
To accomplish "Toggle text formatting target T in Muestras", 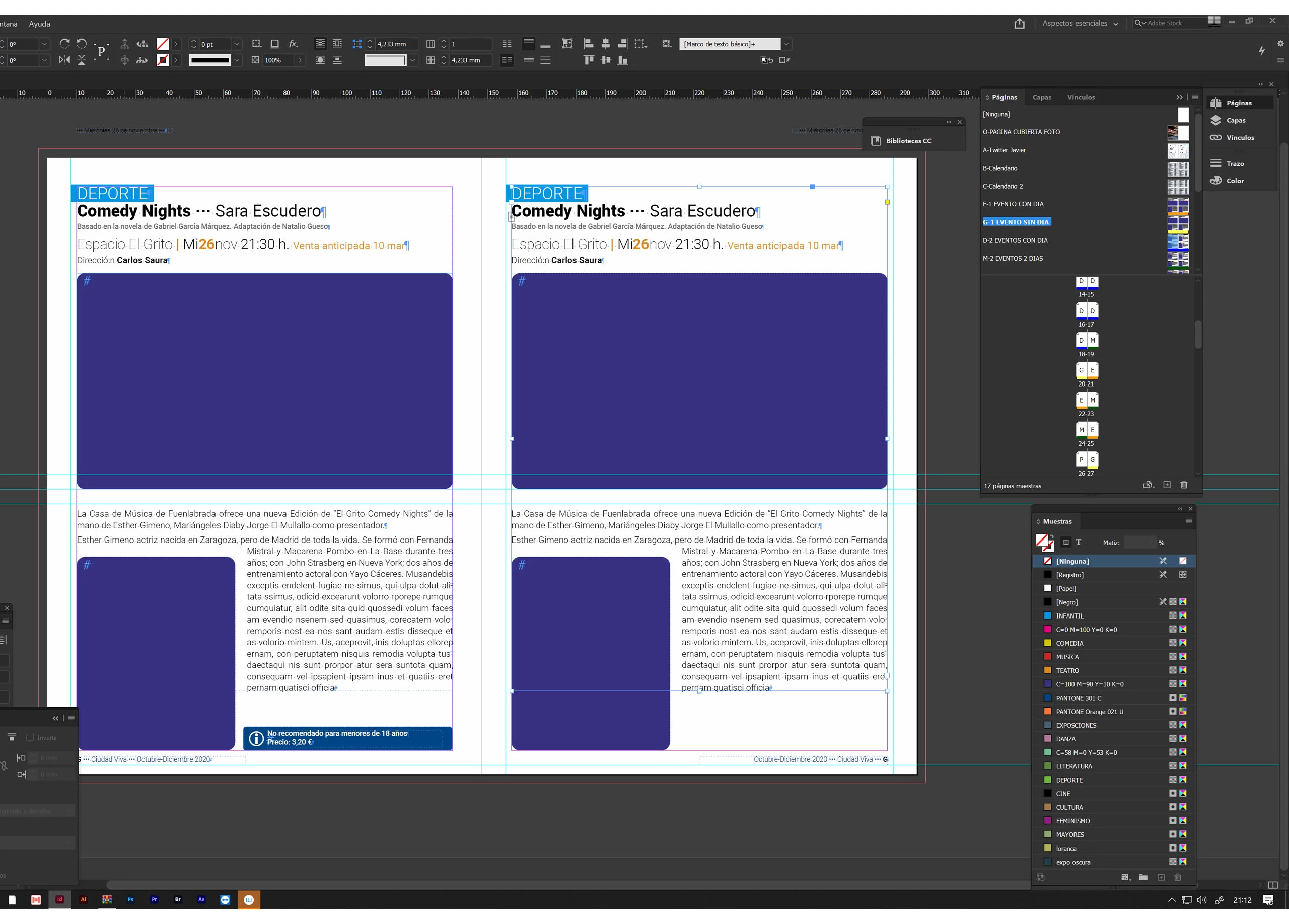I will pos(1078,543).
